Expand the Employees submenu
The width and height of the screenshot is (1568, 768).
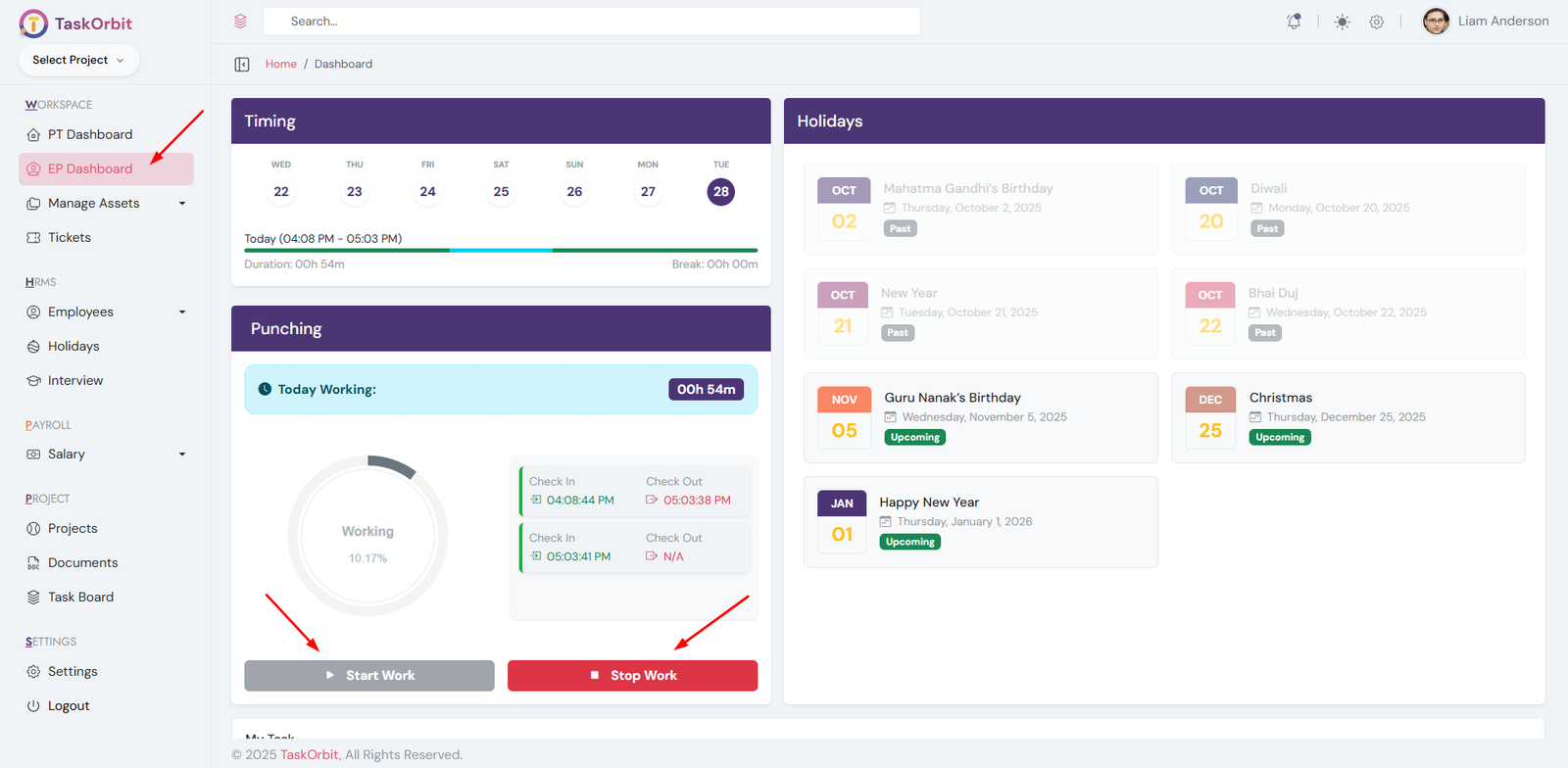(181, 312)
